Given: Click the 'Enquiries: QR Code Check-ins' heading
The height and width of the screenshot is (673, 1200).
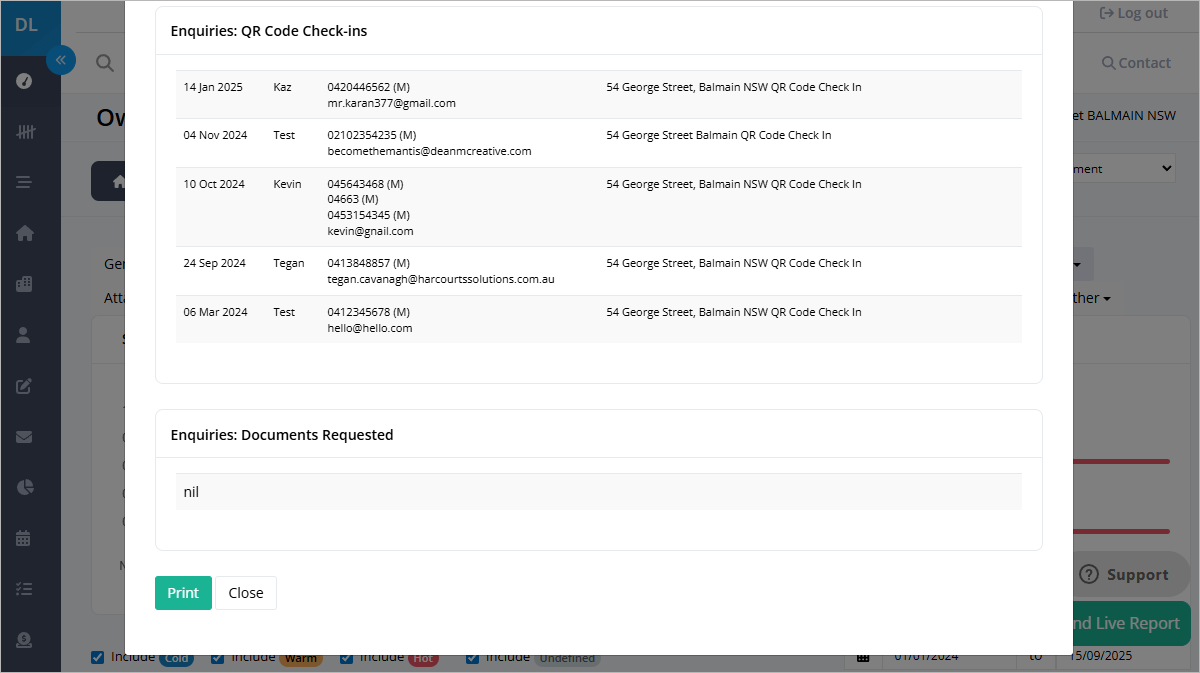Looking at the screenshot, I should [x=269, y=31].
